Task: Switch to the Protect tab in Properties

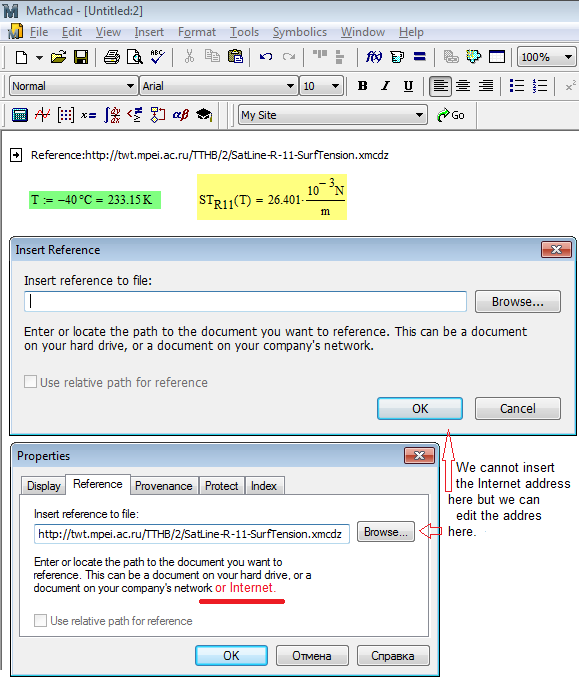Action: pyautogui.click(x=222, y=486)
